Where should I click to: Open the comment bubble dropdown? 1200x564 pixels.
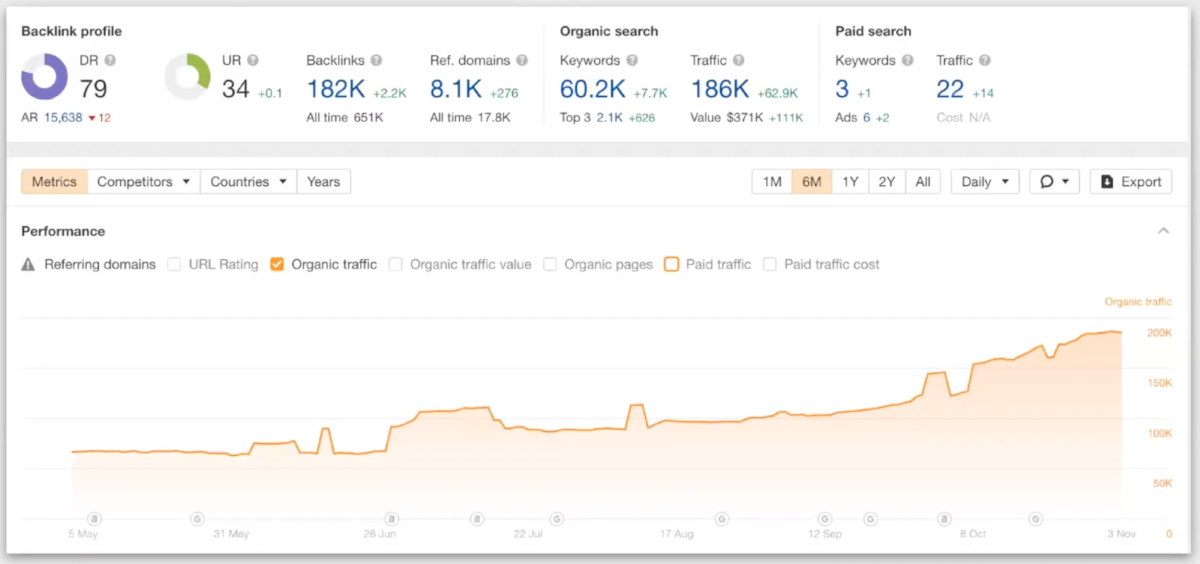click(x=1054, y=182)
